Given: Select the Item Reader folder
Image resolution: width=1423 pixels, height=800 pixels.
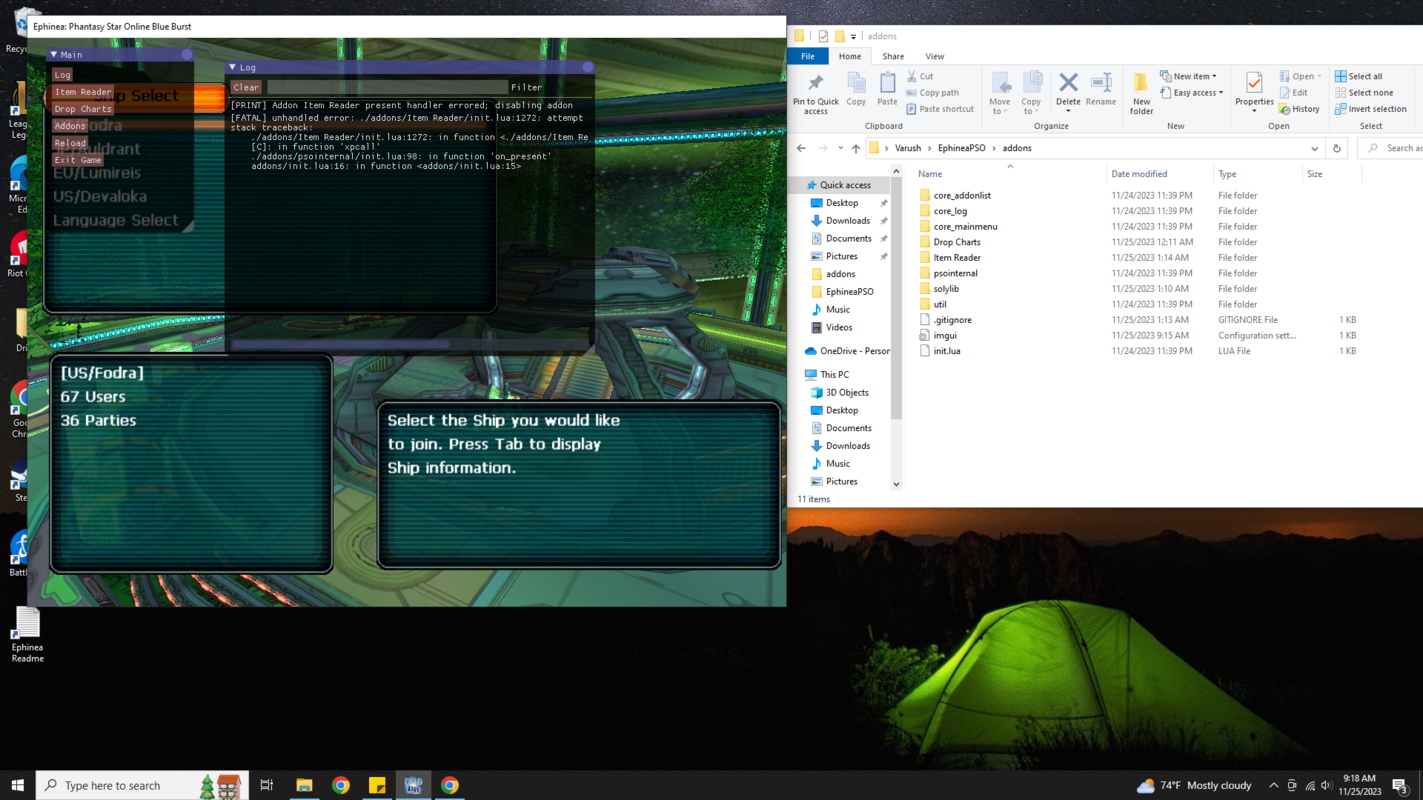Looking at the screenshot, I should point(957,257).
